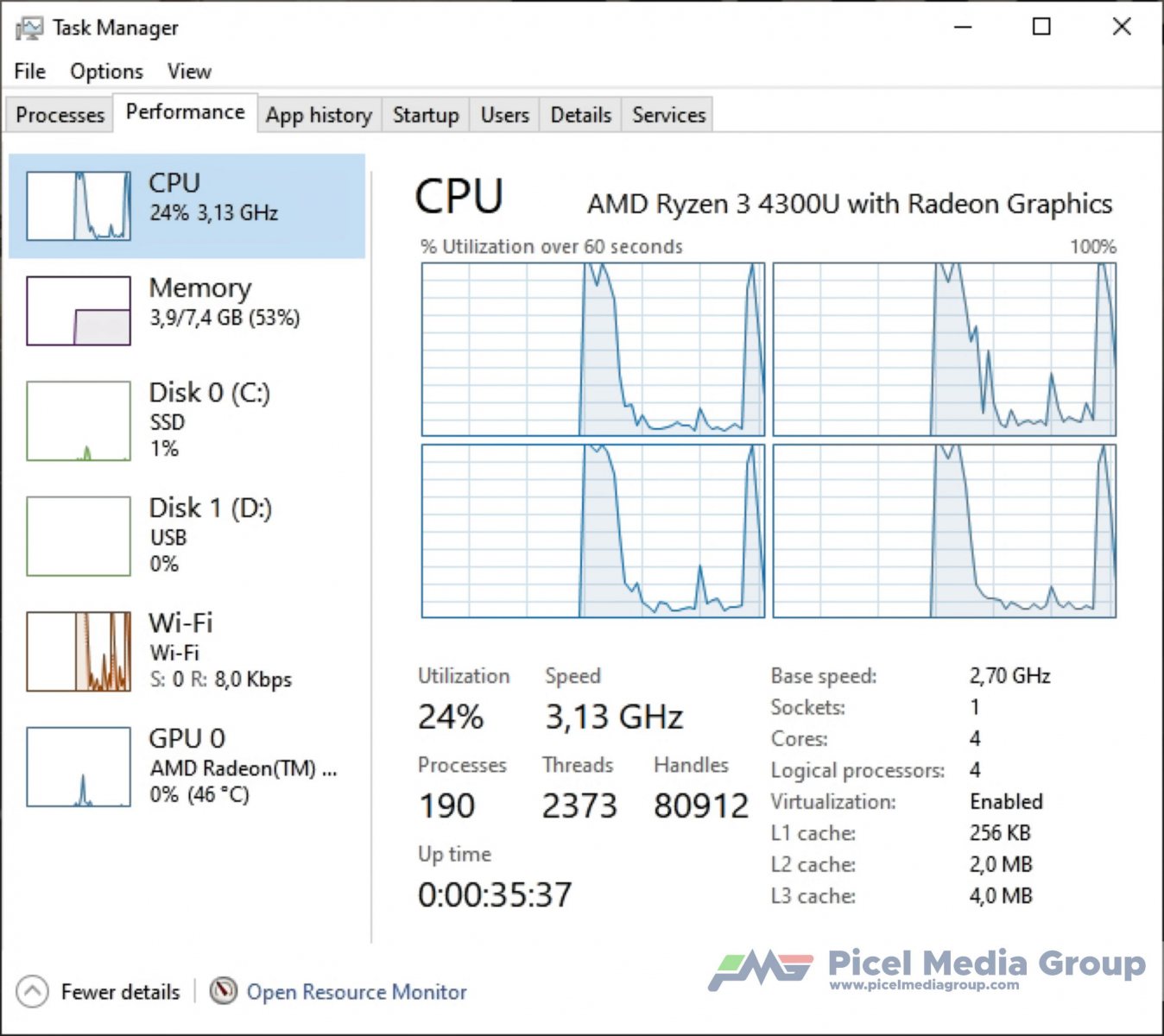Select Disk 1 (D:) USB graph
Screen dimensions: 1164x1036
pyautogui.click(x=79, y=536)
